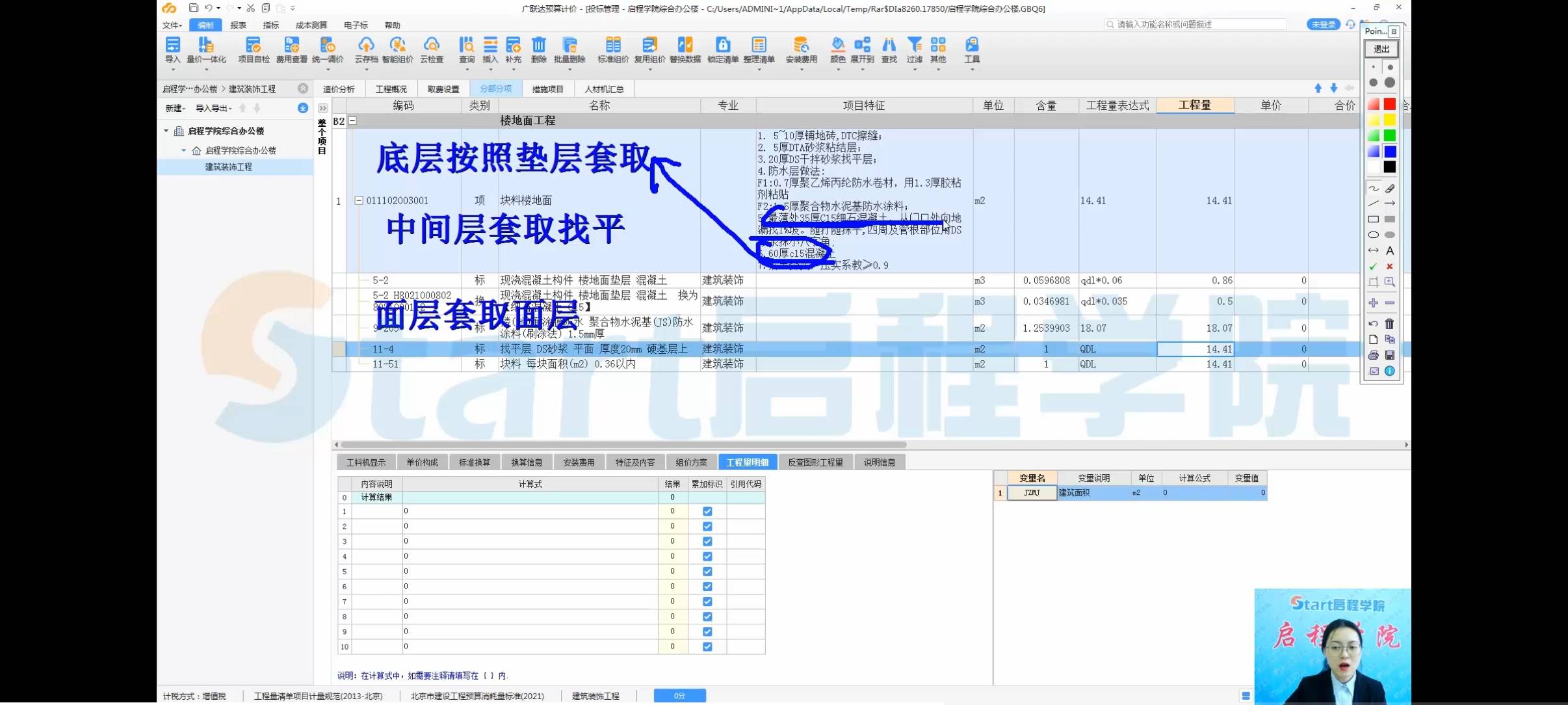The height and width of the screenshot is (705, 1568).
Task: Click the 删除 delete trash icon
Action: (539, 50)
